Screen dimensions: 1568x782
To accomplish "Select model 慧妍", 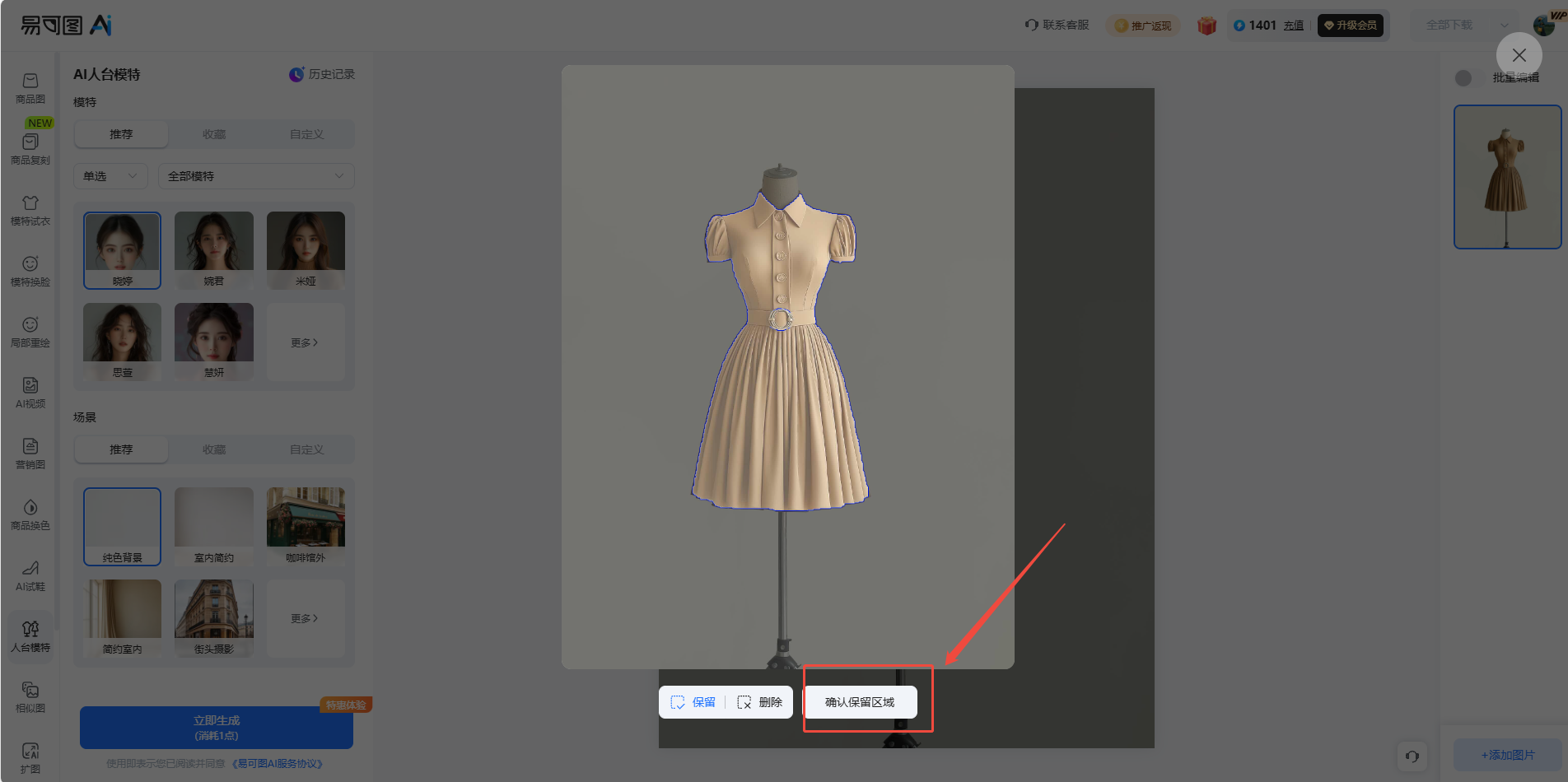I will [214, 342].
